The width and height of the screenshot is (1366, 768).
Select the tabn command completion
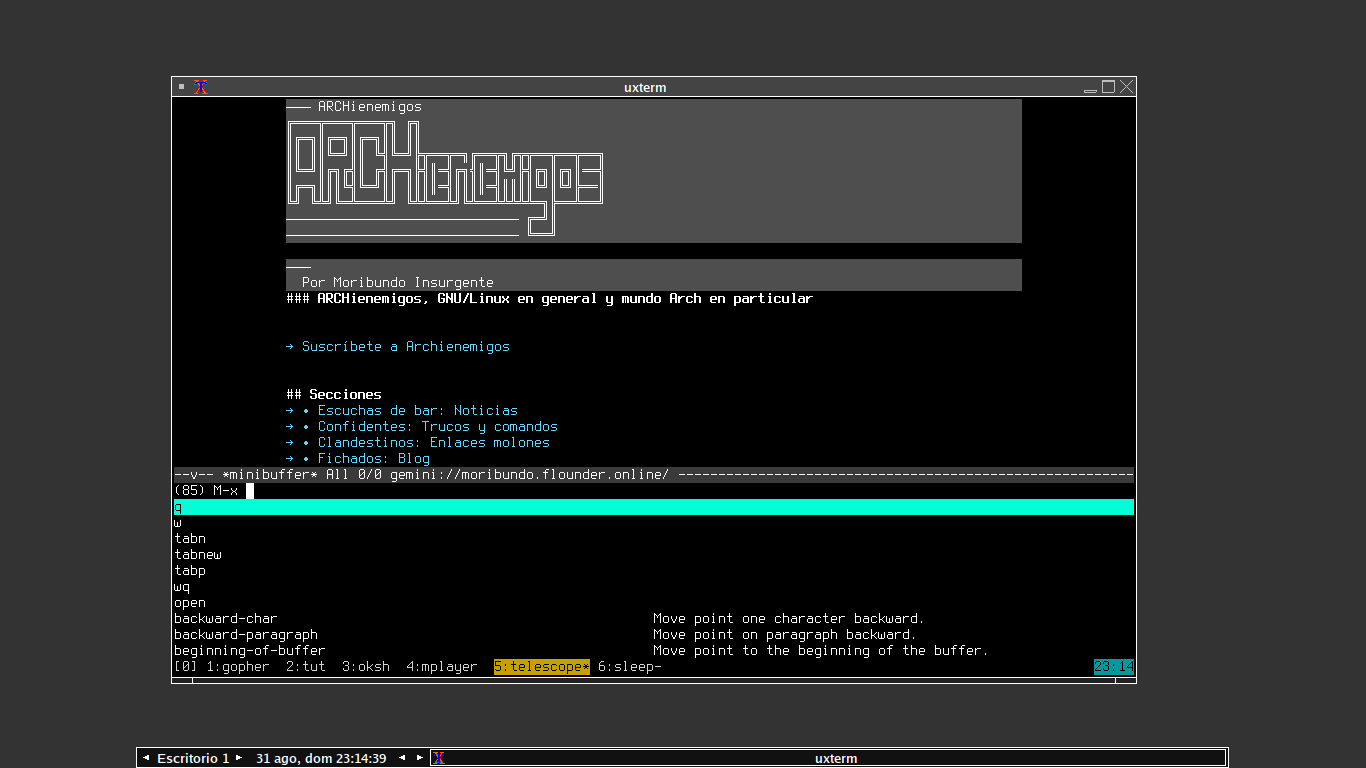(x=190, y=539)
